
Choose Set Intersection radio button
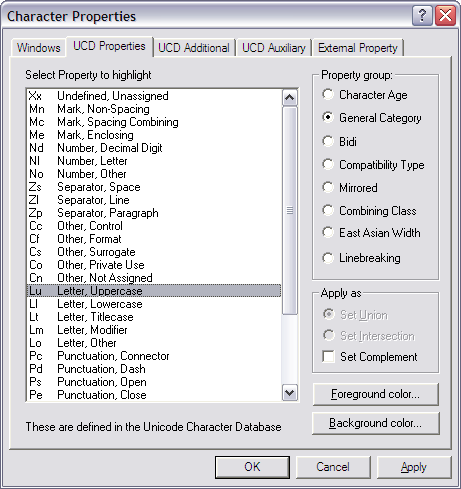pos(369,336)
